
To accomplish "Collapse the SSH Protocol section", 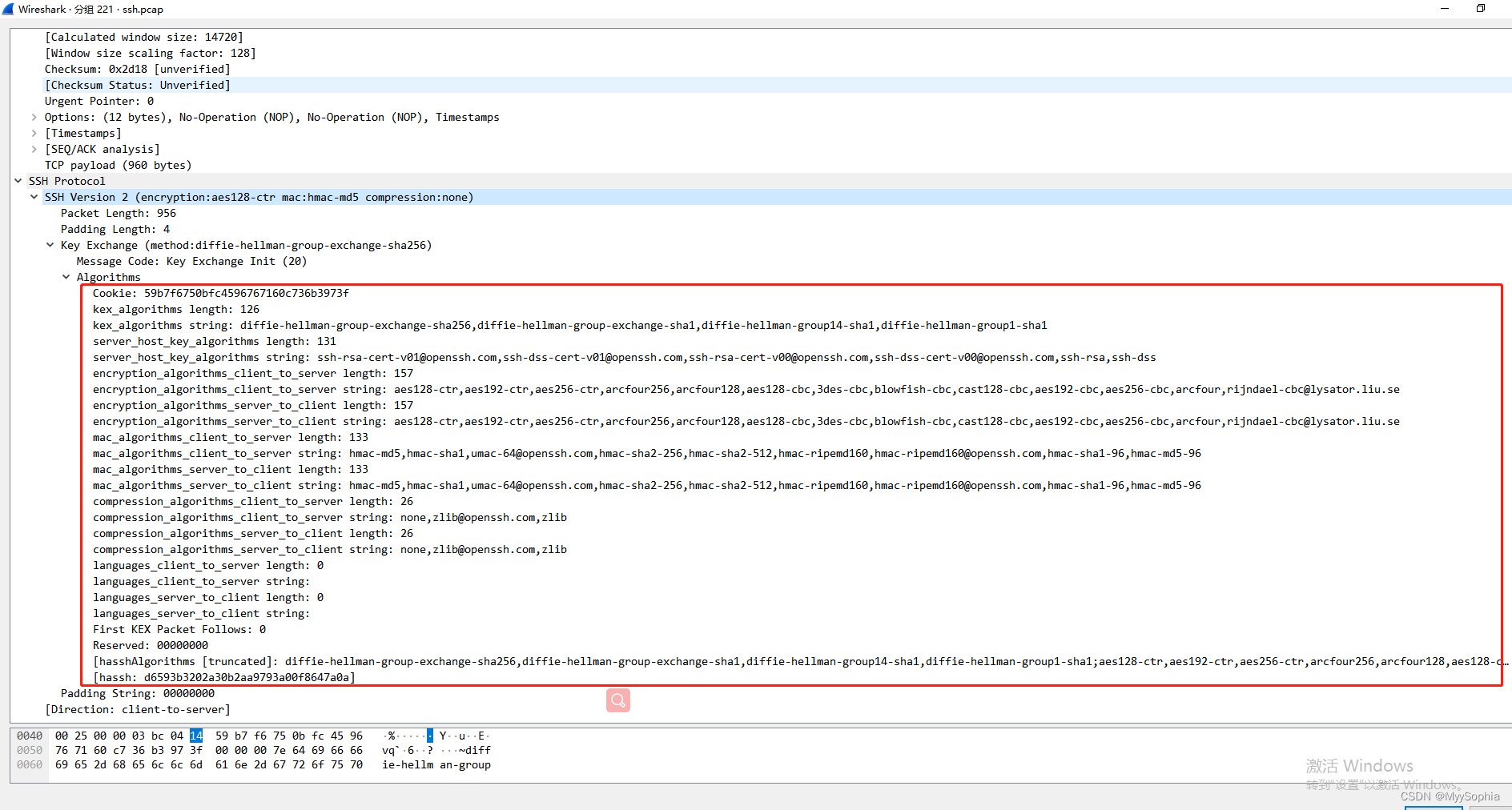I will (x=18, y=181).
